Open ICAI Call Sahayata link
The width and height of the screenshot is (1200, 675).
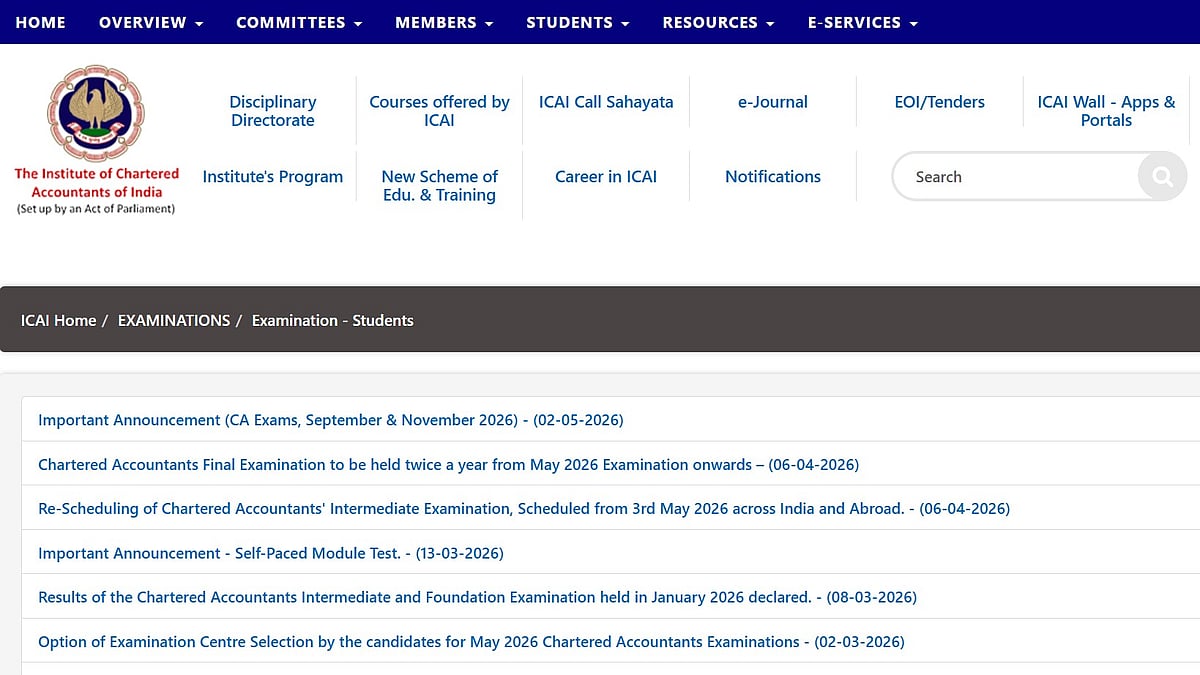[606, 102]
